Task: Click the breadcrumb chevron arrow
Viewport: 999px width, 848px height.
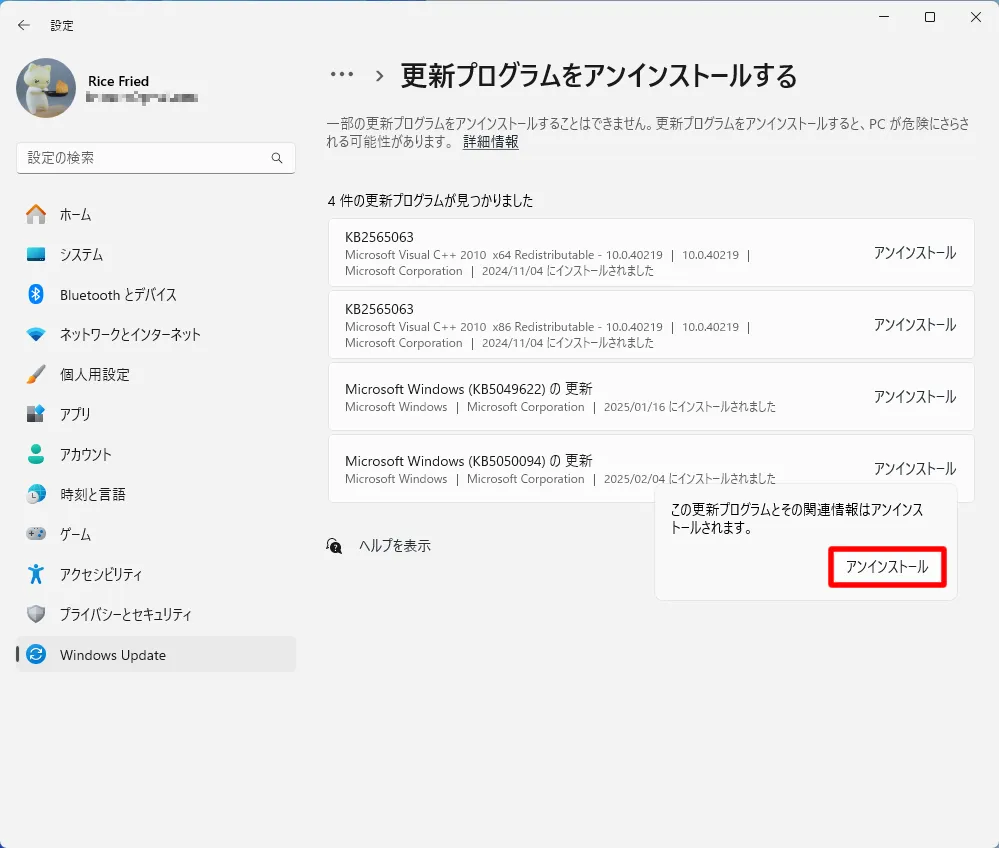Action: point(380,76)
